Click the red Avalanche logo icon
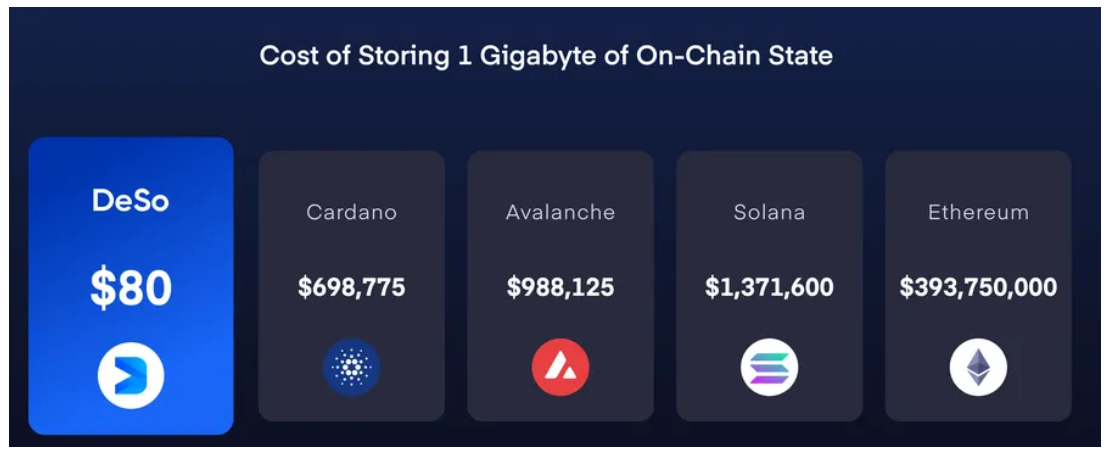 click(560, 368)
